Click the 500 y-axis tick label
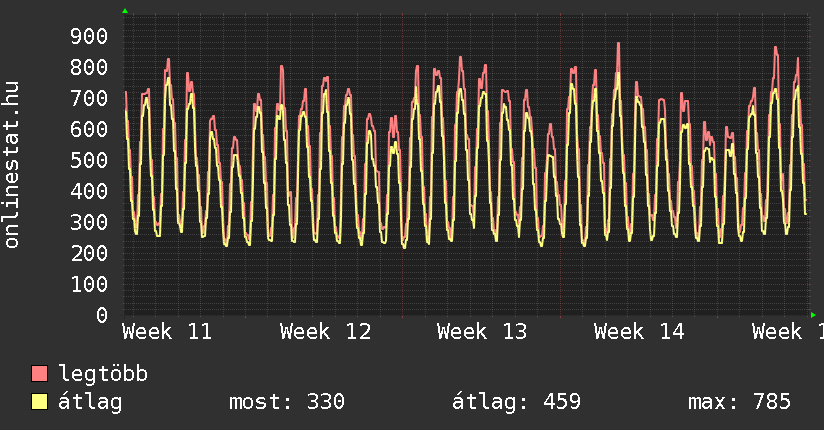 coord(88,161)
